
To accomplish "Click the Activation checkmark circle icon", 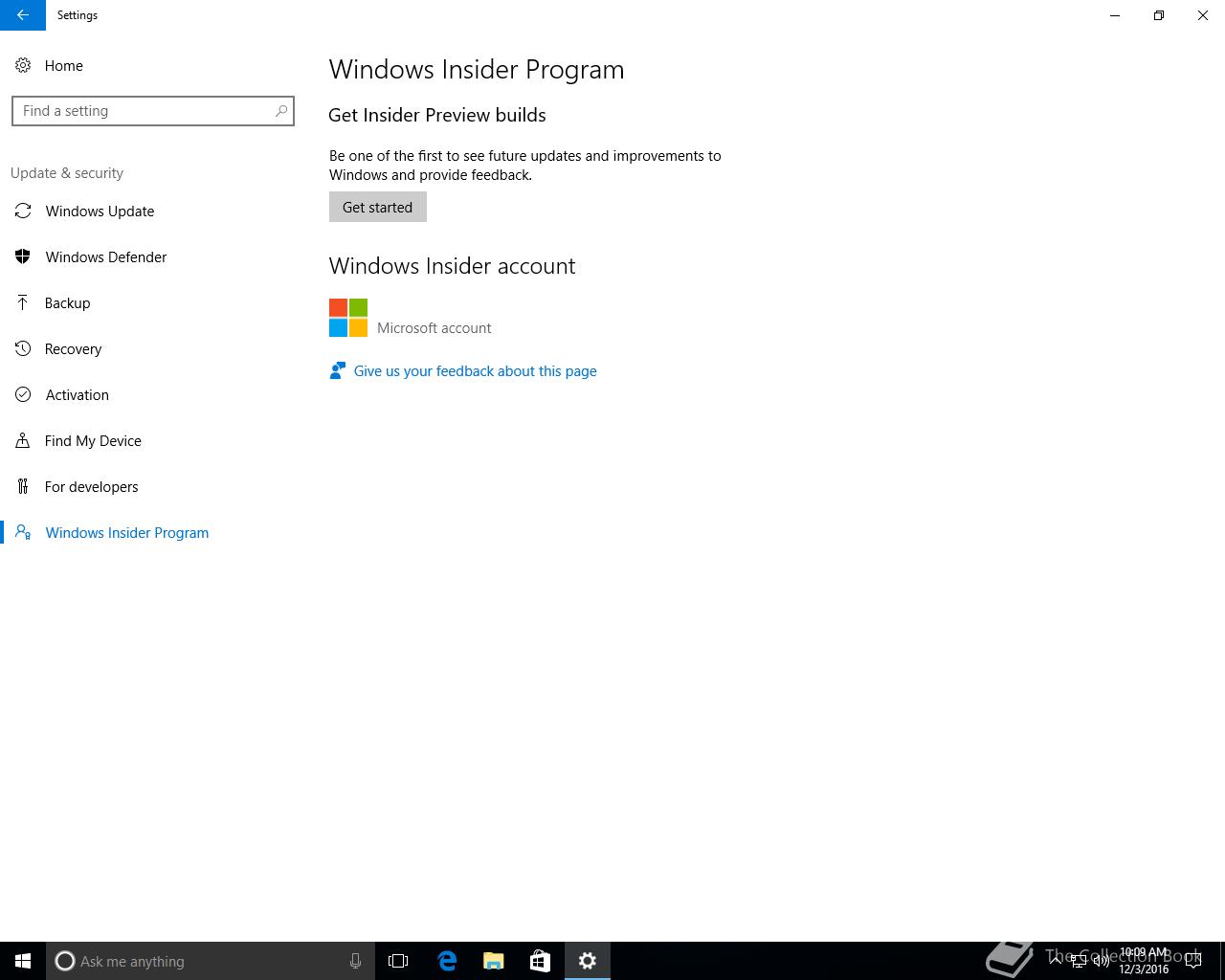I will [23, 394].
